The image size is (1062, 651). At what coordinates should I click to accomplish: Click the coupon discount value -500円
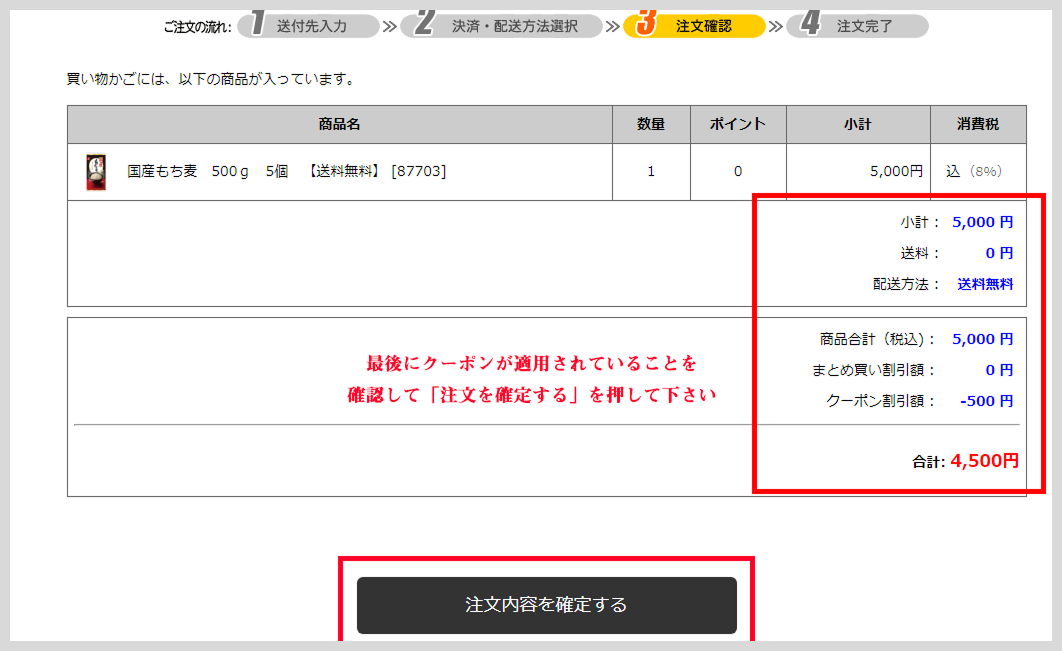(986, 401)
